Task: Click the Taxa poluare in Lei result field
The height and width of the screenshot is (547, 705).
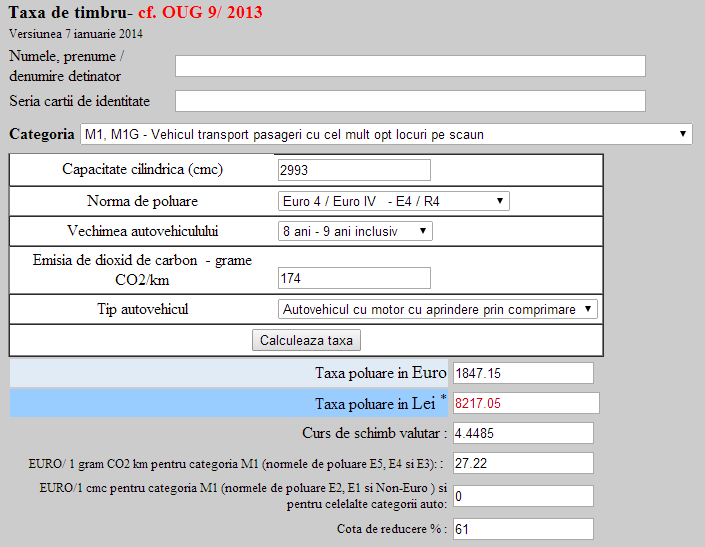Action: pyautogui.click(x=526, y=403)
